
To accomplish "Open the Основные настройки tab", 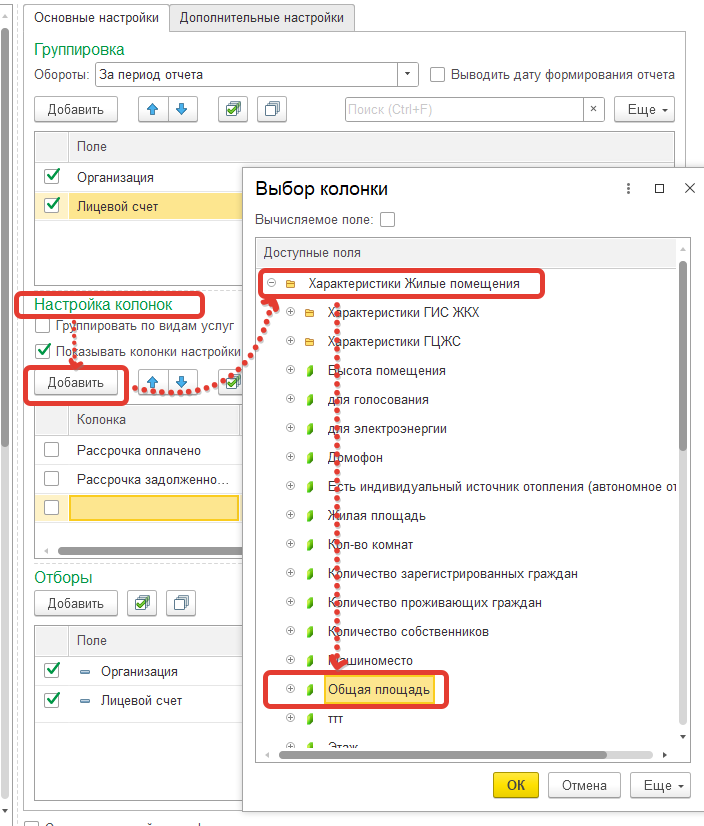I will point(95,18).
